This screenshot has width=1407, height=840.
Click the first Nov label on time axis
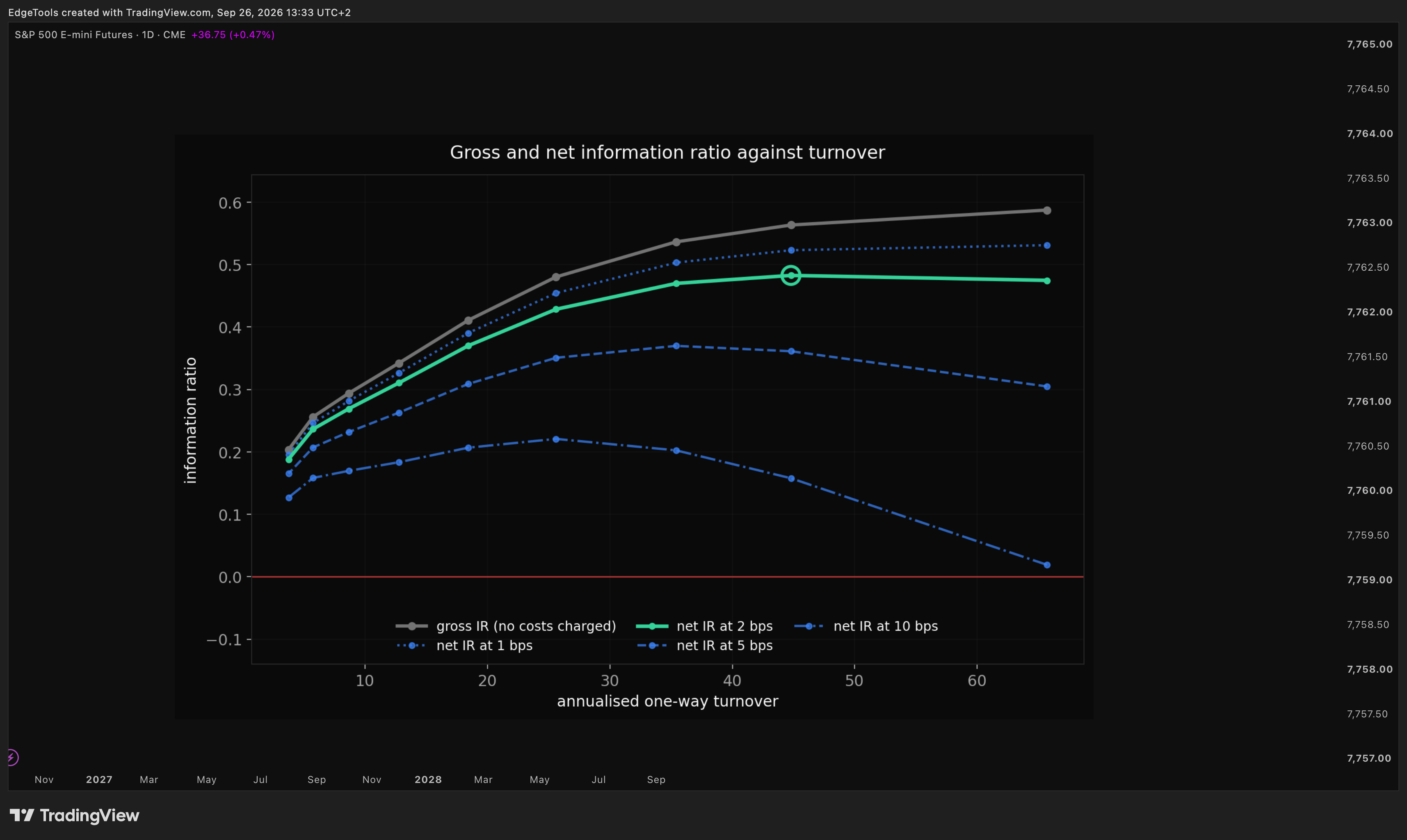click(44, 779)
